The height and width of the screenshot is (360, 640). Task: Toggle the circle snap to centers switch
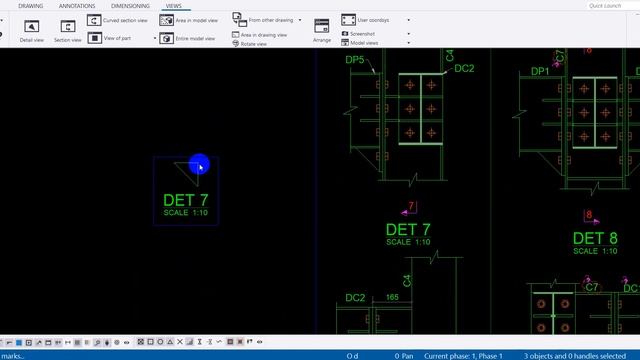[x=160, y=342]
